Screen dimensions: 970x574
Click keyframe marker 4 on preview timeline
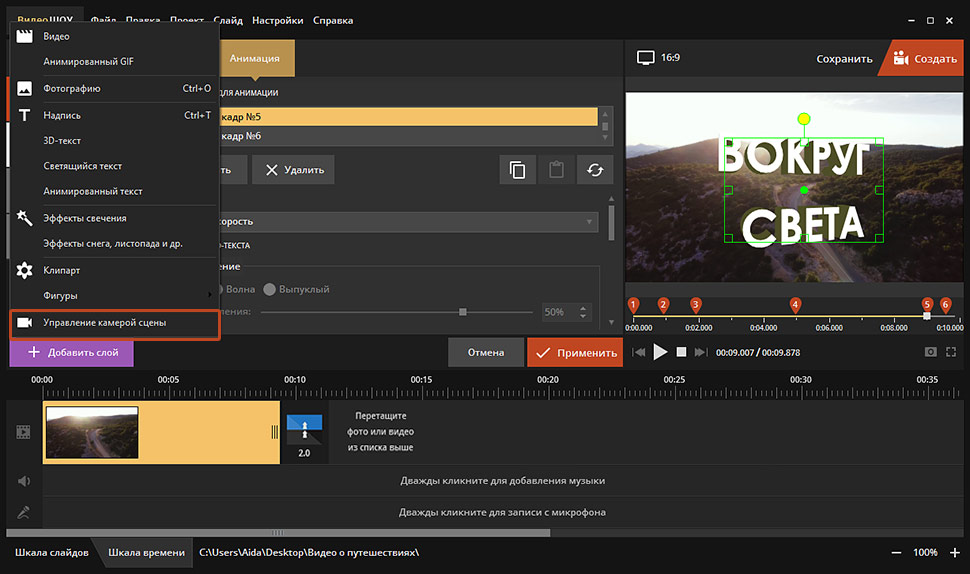point(795,304)
